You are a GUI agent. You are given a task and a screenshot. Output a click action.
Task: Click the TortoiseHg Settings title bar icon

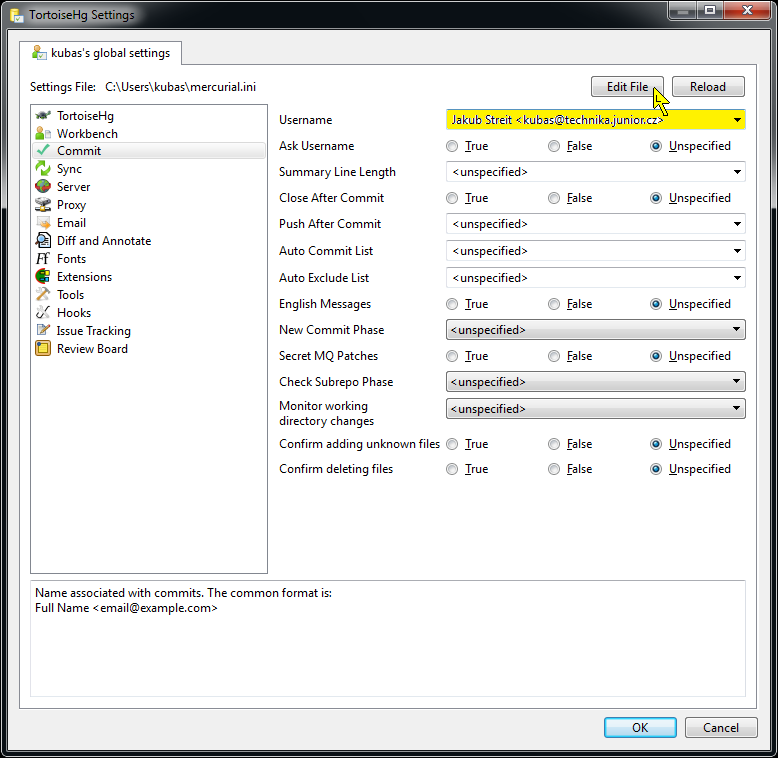coord(17,15)
